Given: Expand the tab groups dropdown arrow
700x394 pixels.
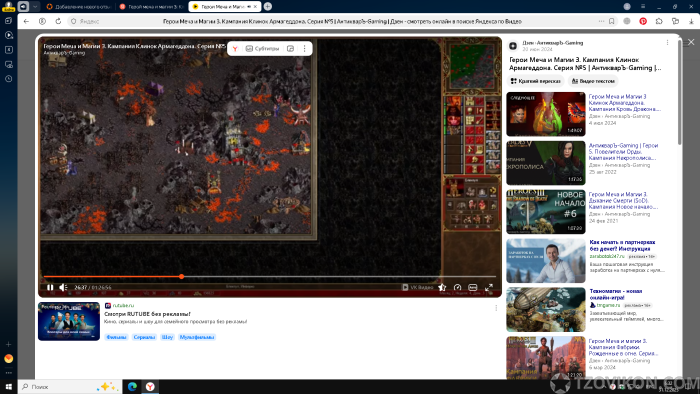Looking at the screenshot, I should point(35,7).
